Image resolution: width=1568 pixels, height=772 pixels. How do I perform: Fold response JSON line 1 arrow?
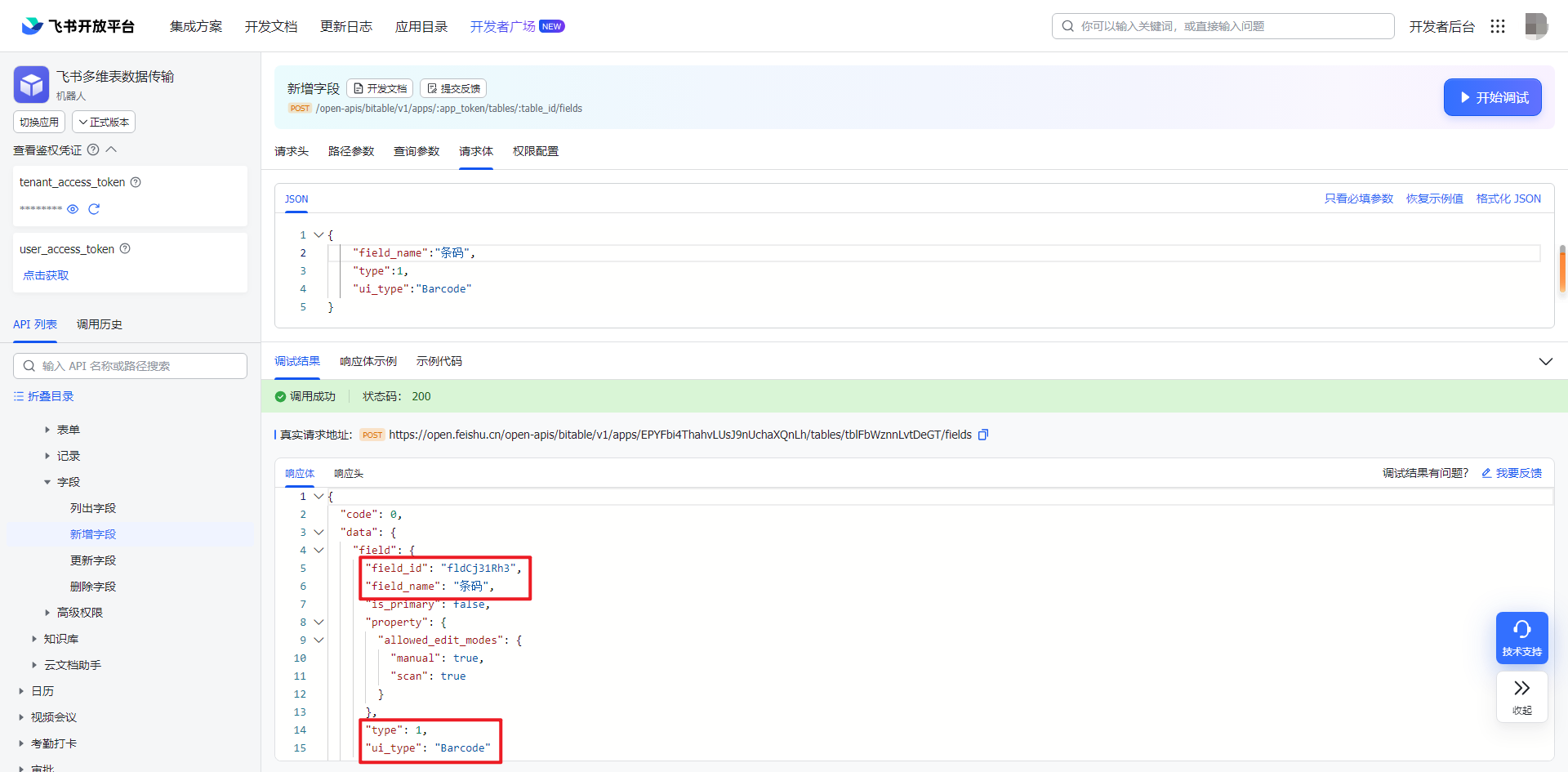pos(318,496)
